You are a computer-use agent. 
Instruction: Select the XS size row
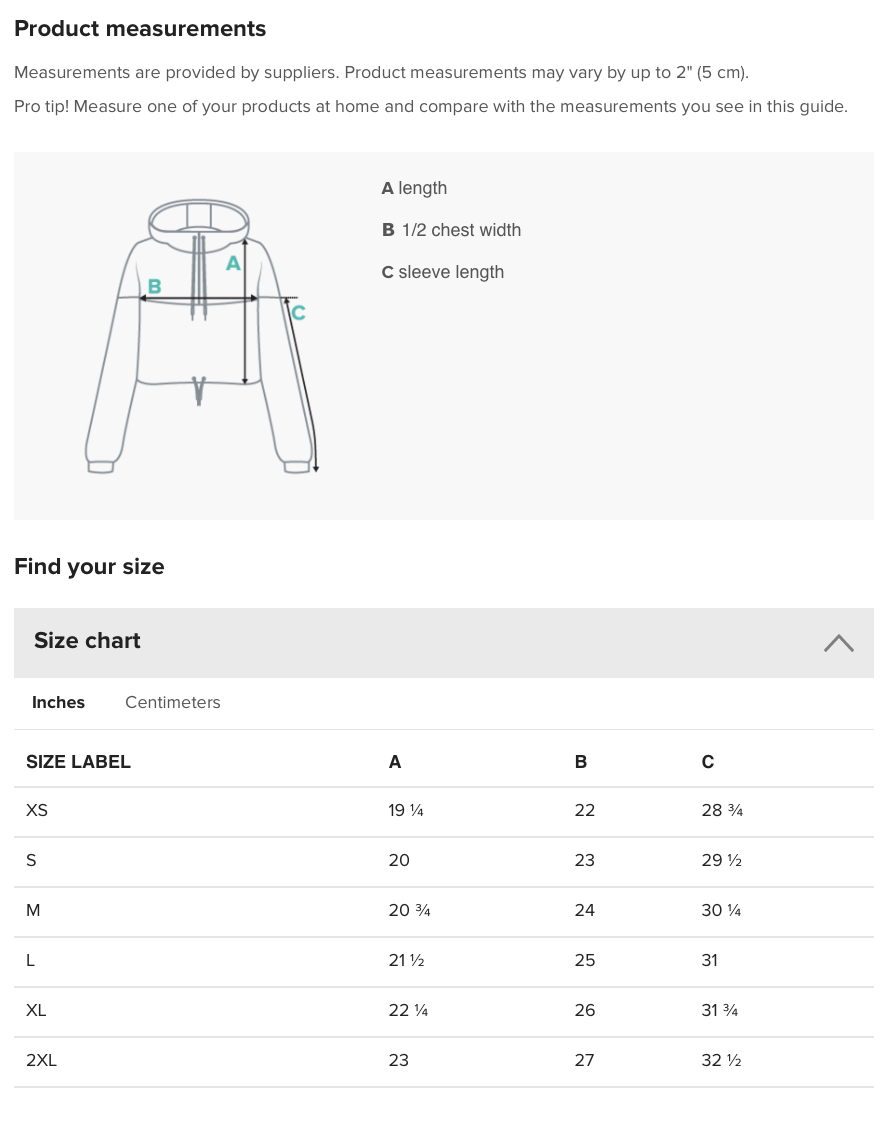click(x=444, y=811)
